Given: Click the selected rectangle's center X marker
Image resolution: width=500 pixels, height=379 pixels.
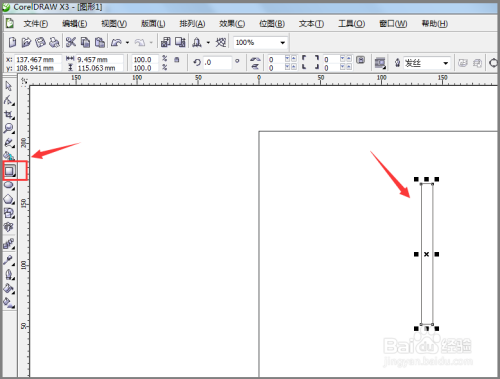Looking at the screenshot, I should (426, 254).
